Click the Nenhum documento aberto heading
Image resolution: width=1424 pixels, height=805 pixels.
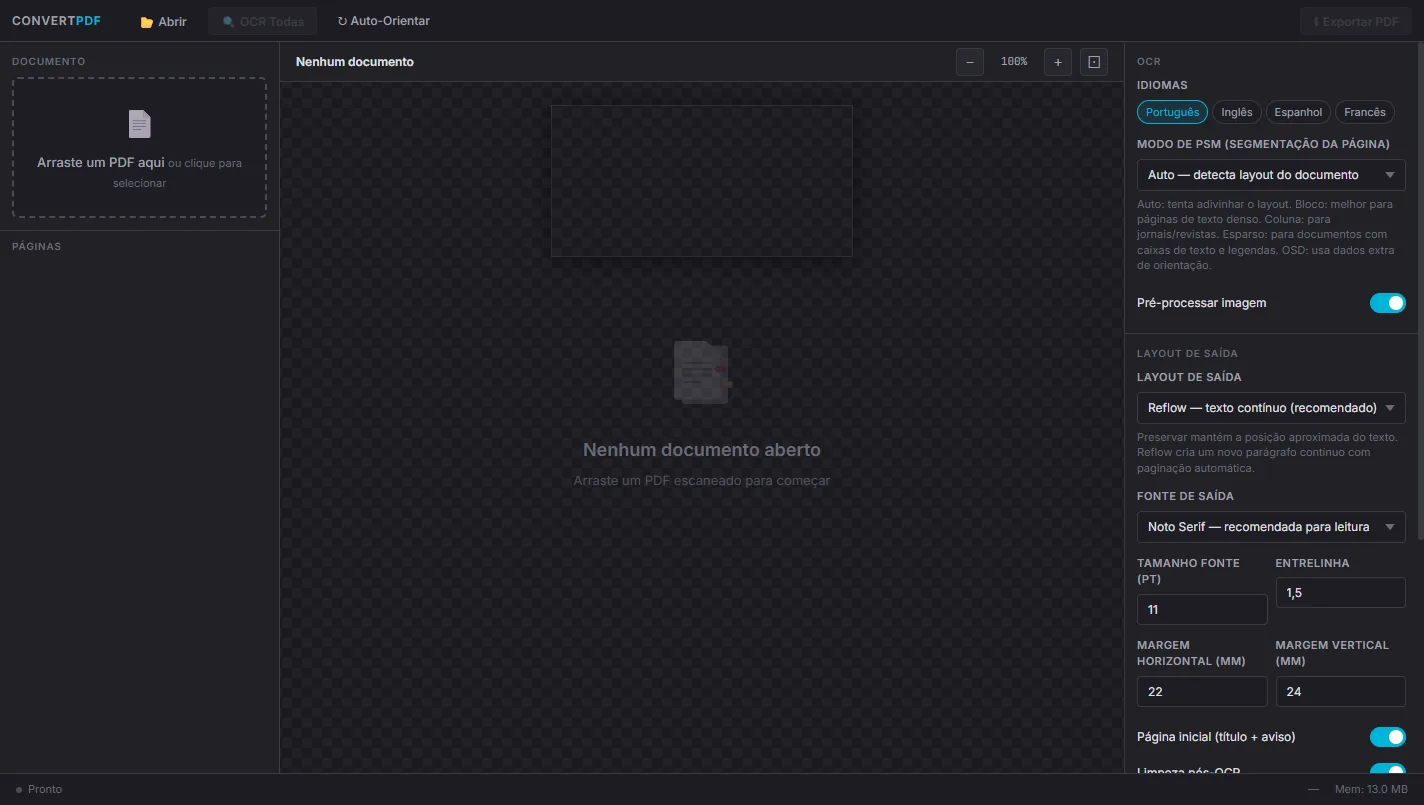702,450
